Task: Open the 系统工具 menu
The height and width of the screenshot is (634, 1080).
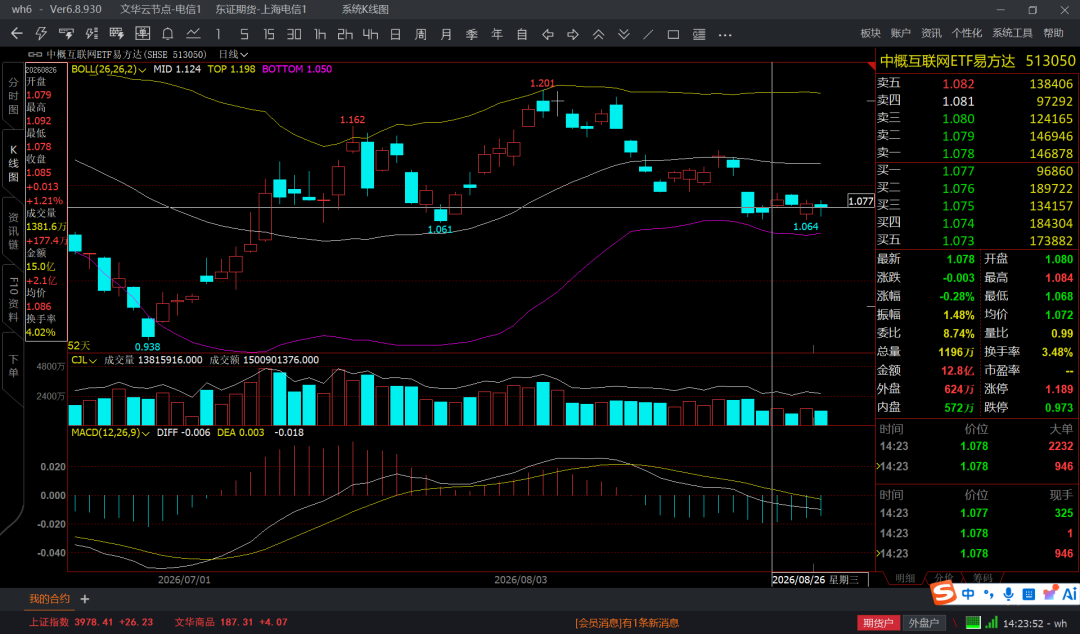Action: tap(1012, 33)
